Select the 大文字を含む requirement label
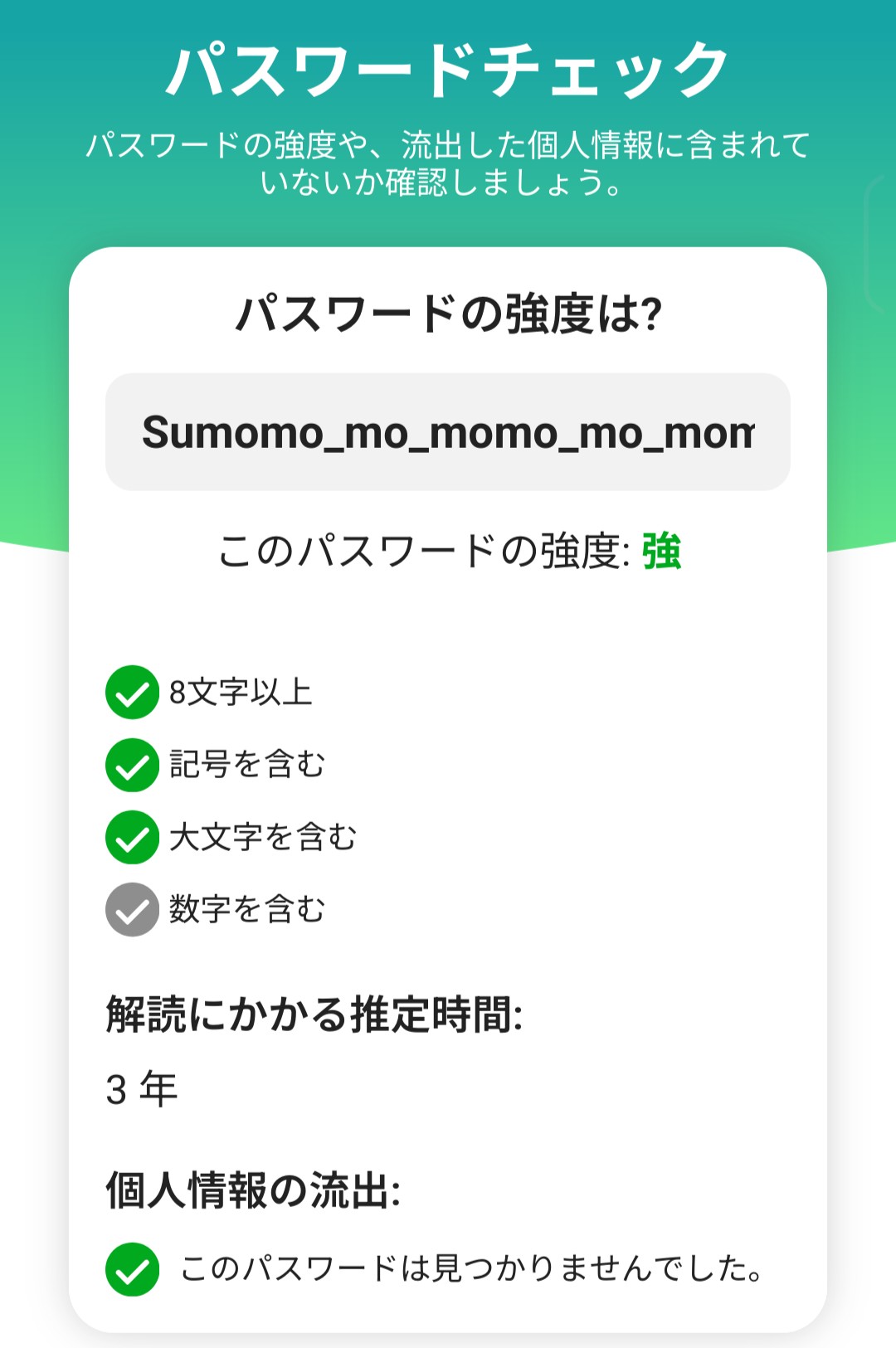Image resolution: width=896 pixels, height=1348 pixels. click(263, 837)
